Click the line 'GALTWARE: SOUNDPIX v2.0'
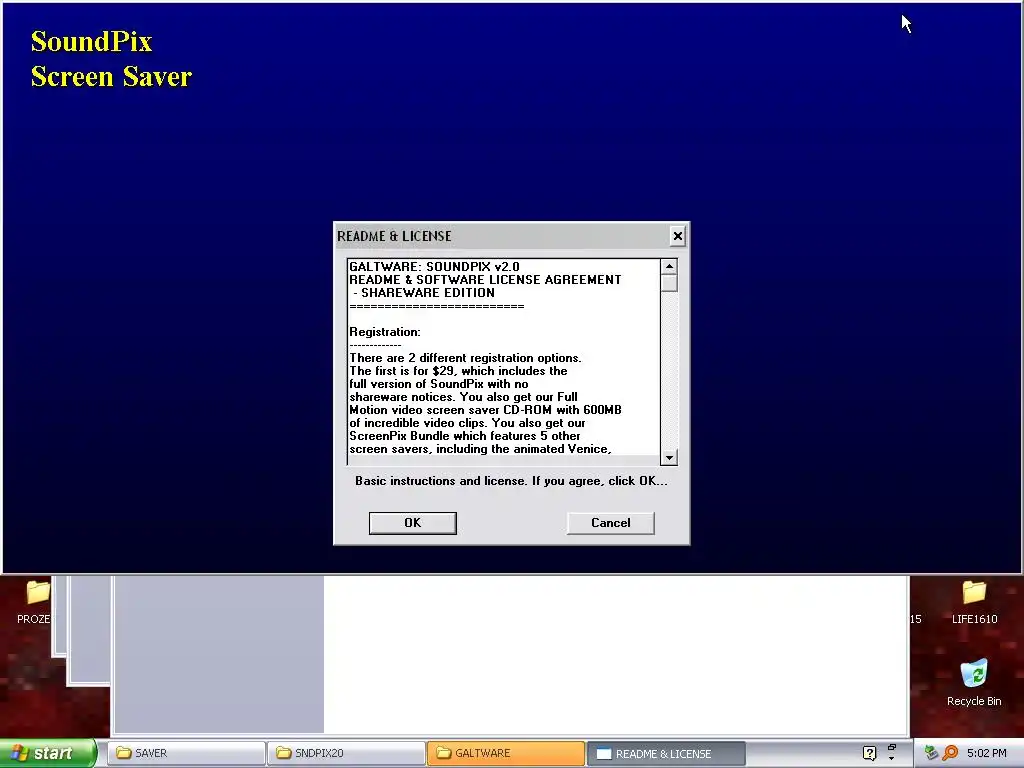 [x=434, y=266]
